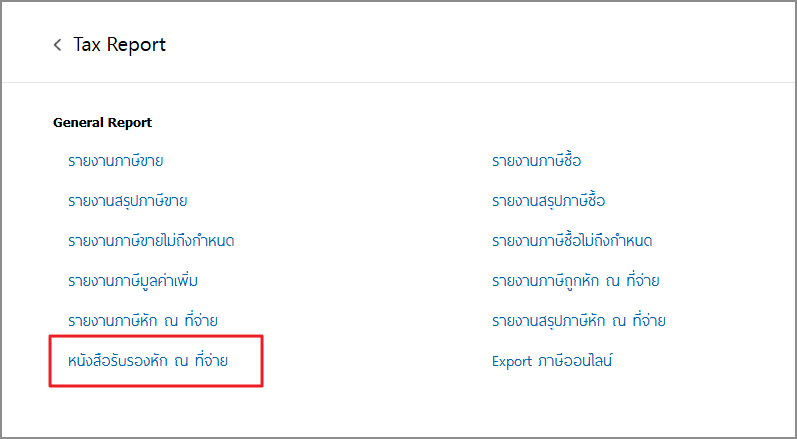Viewport: 797px width, 439px height.
Task: Click the Tax Report page title
Action: 120,45
